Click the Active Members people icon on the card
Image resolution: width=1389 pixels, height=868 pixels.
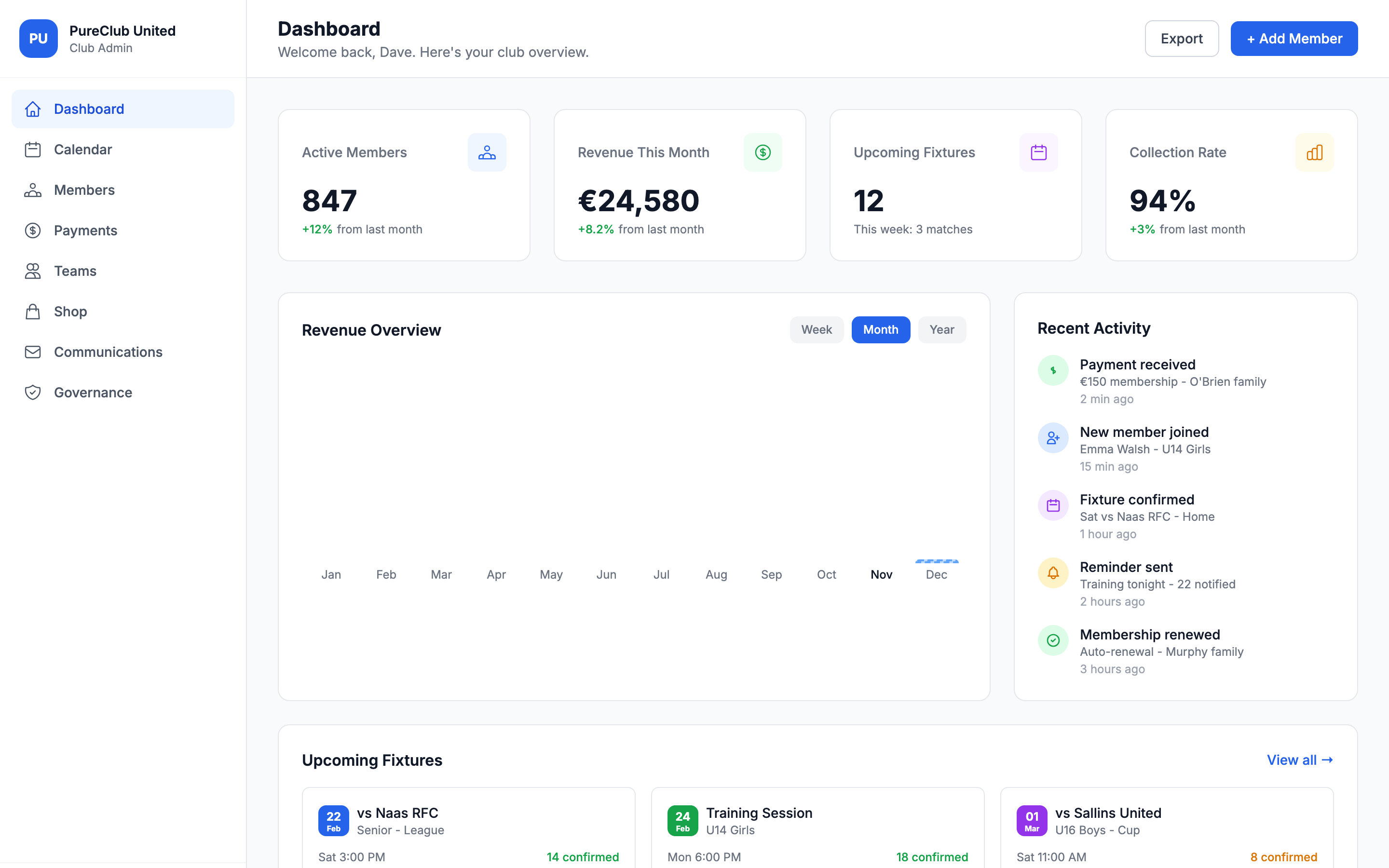tap(487, 152)
